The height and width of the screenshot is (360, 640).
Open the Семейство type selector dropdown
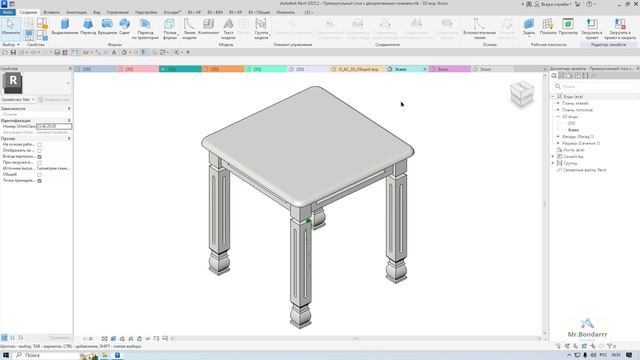tap(18, 100)
